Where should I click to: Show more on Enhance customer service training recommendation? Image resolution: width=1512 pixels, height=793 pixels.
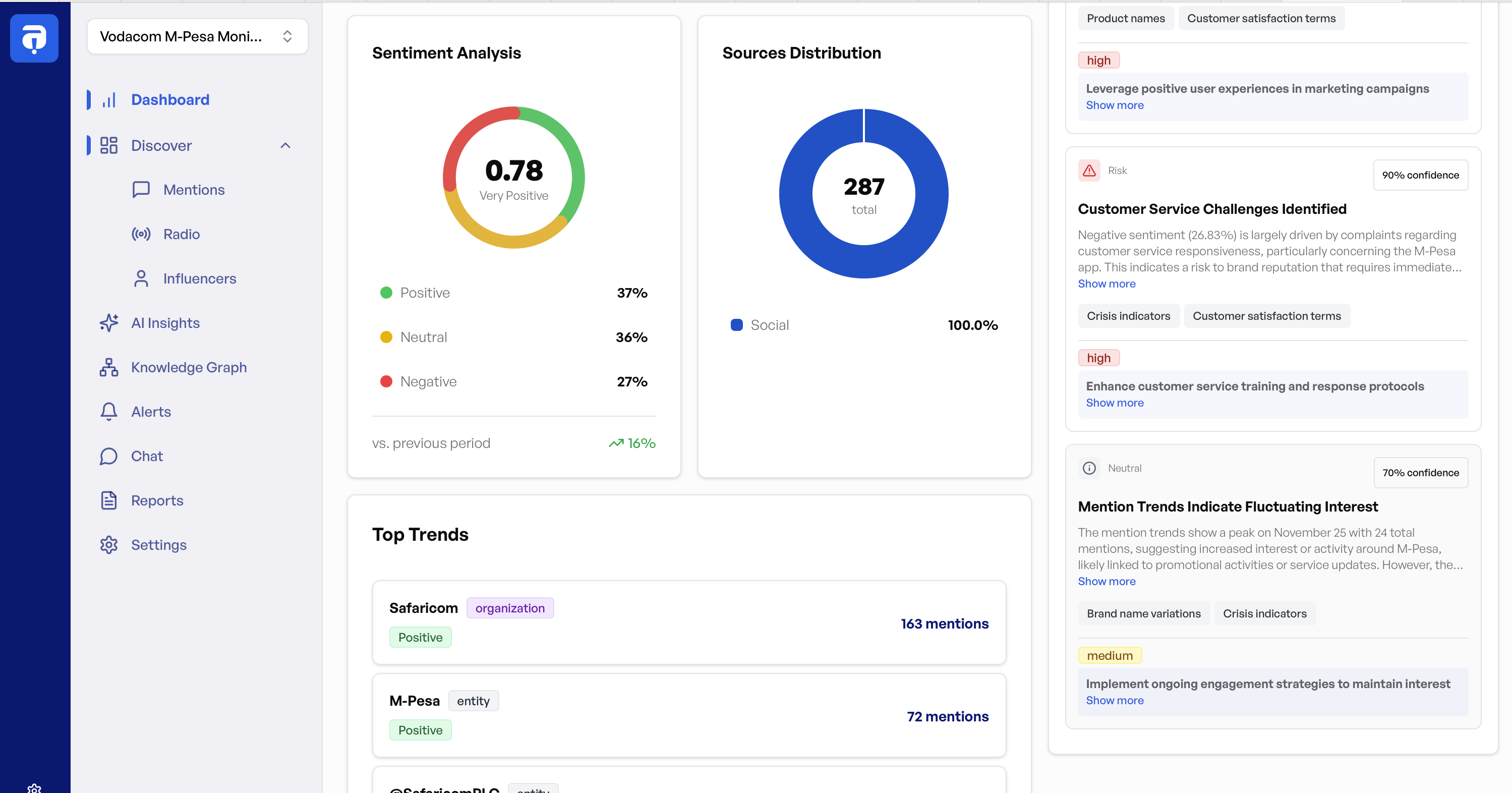[x=1114, y=403]
